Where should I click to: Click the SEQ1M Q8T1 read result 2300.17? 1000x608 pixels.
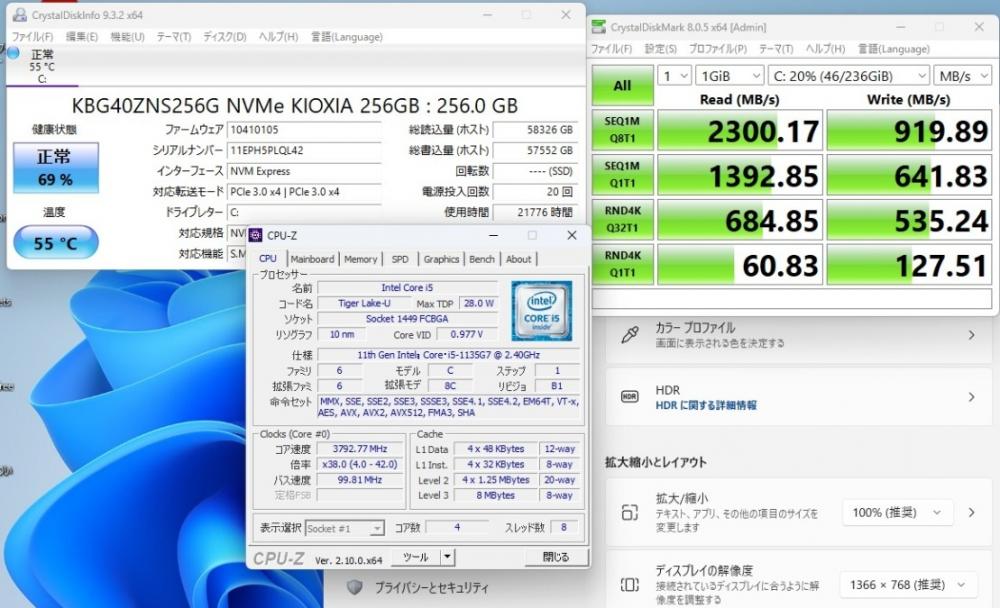tap(740, 131)
